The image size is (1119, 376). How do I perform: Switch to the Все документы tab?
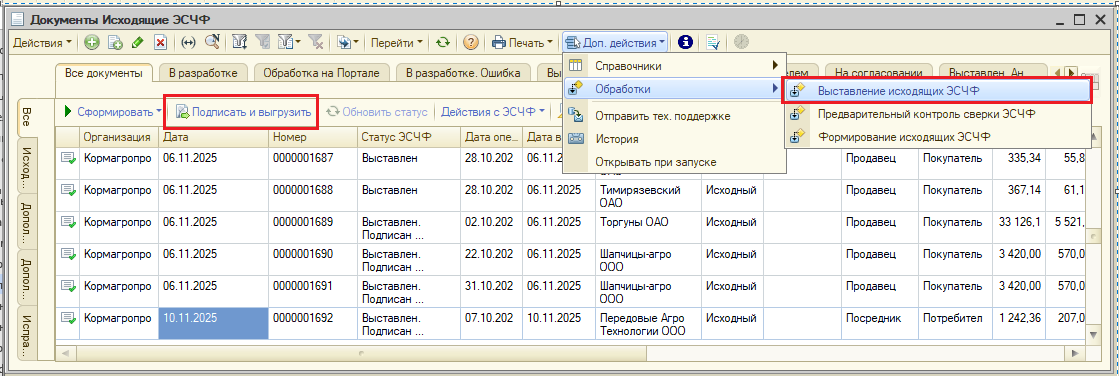click(103, 72)
